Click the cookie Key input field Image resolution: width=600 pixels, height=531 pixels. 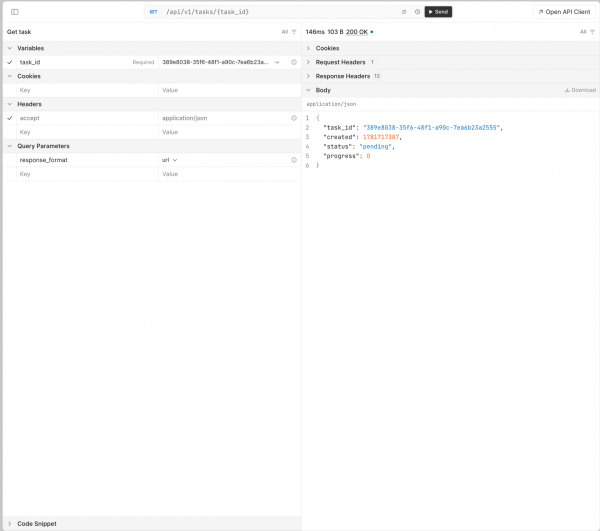pos(87,90)
